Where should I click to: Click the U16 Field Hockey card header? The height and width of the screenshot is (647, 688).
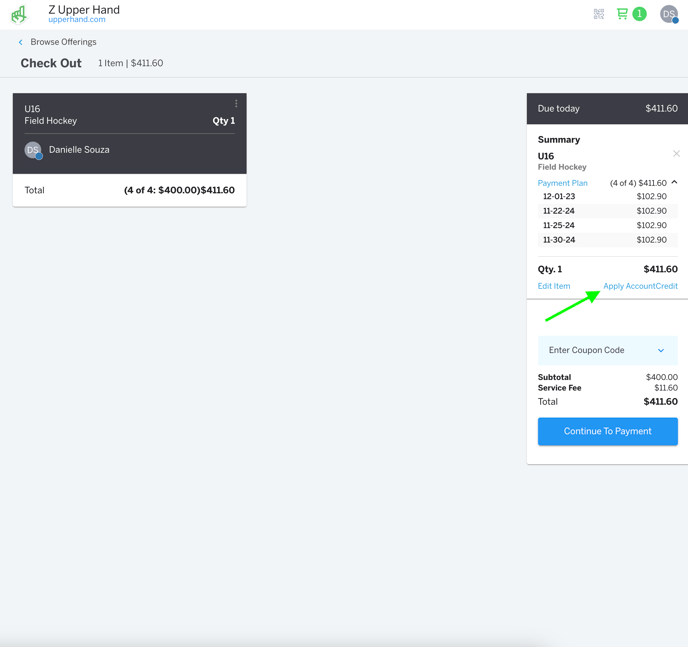(120, 115)
